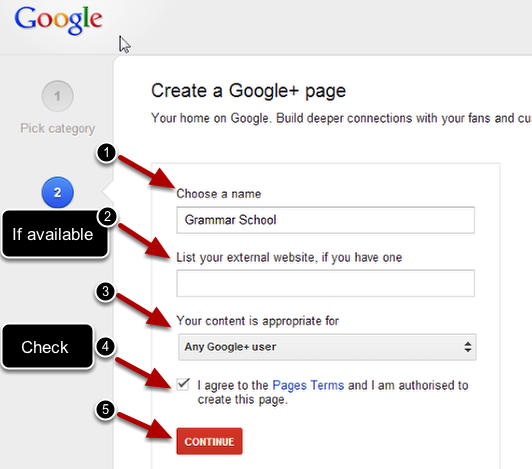Click the empty external website field
The width and height of the screenshot is (532, 469).
(325, 283)
